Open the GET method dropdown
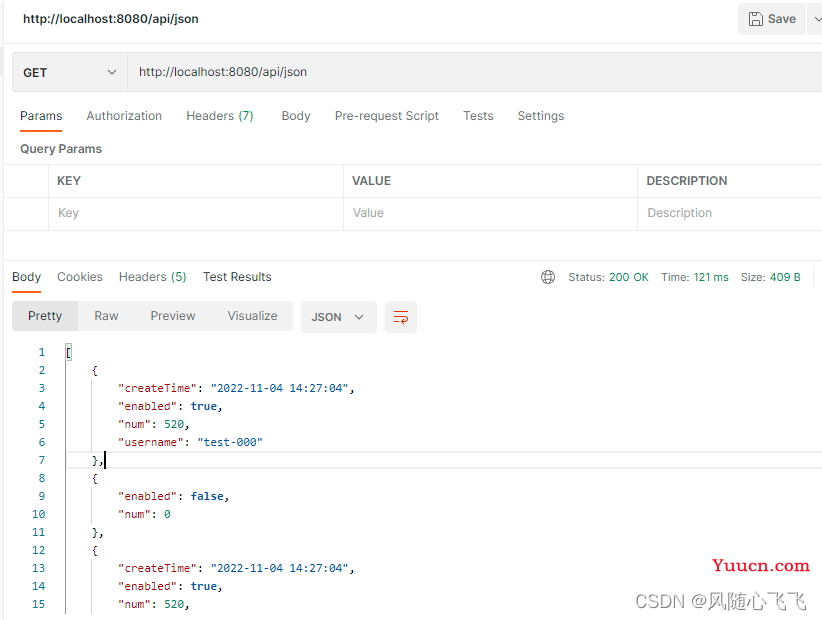 tap(69, 72)
